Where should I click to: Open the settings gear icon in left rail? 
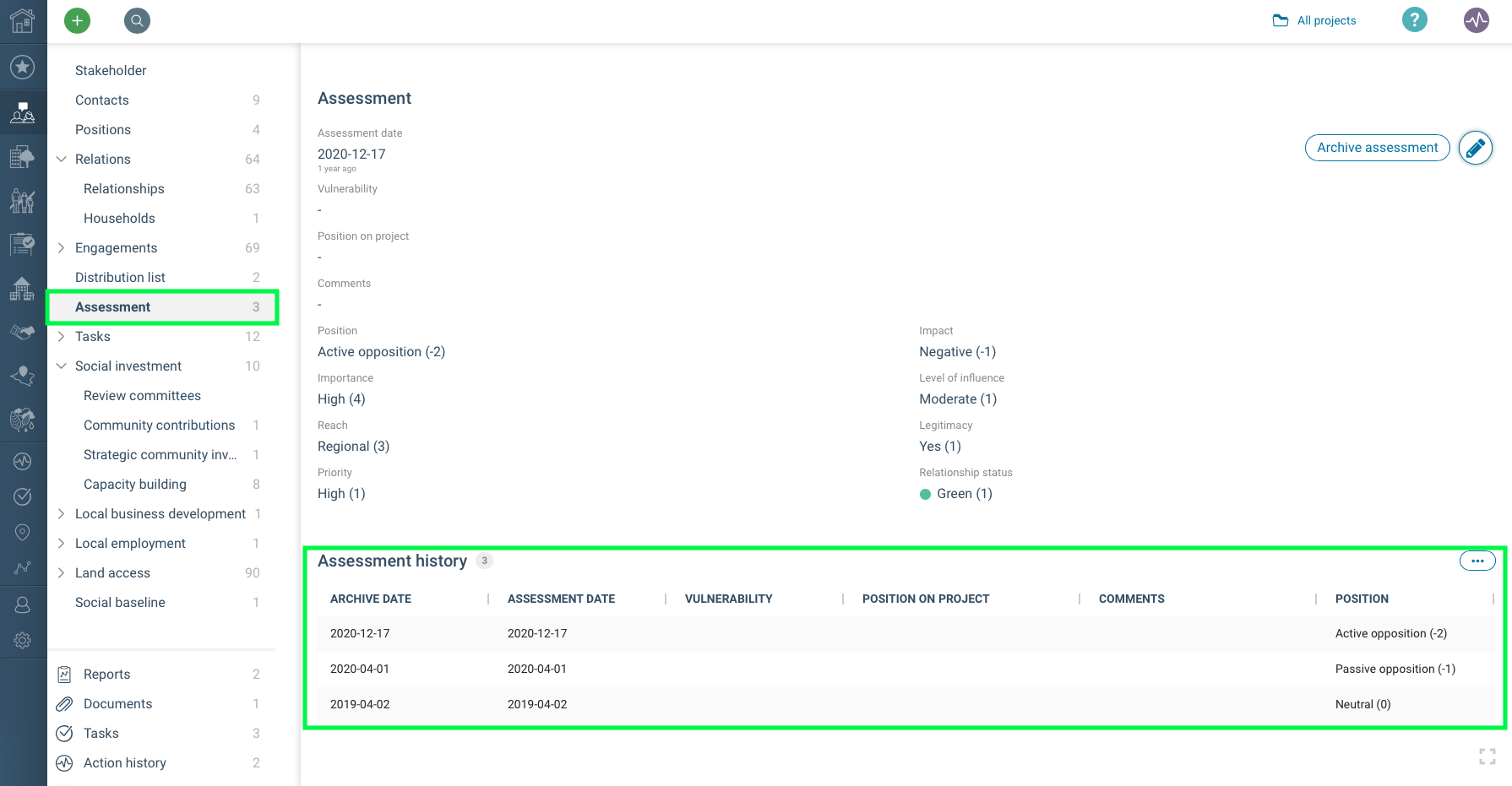(x=23, y=641)
